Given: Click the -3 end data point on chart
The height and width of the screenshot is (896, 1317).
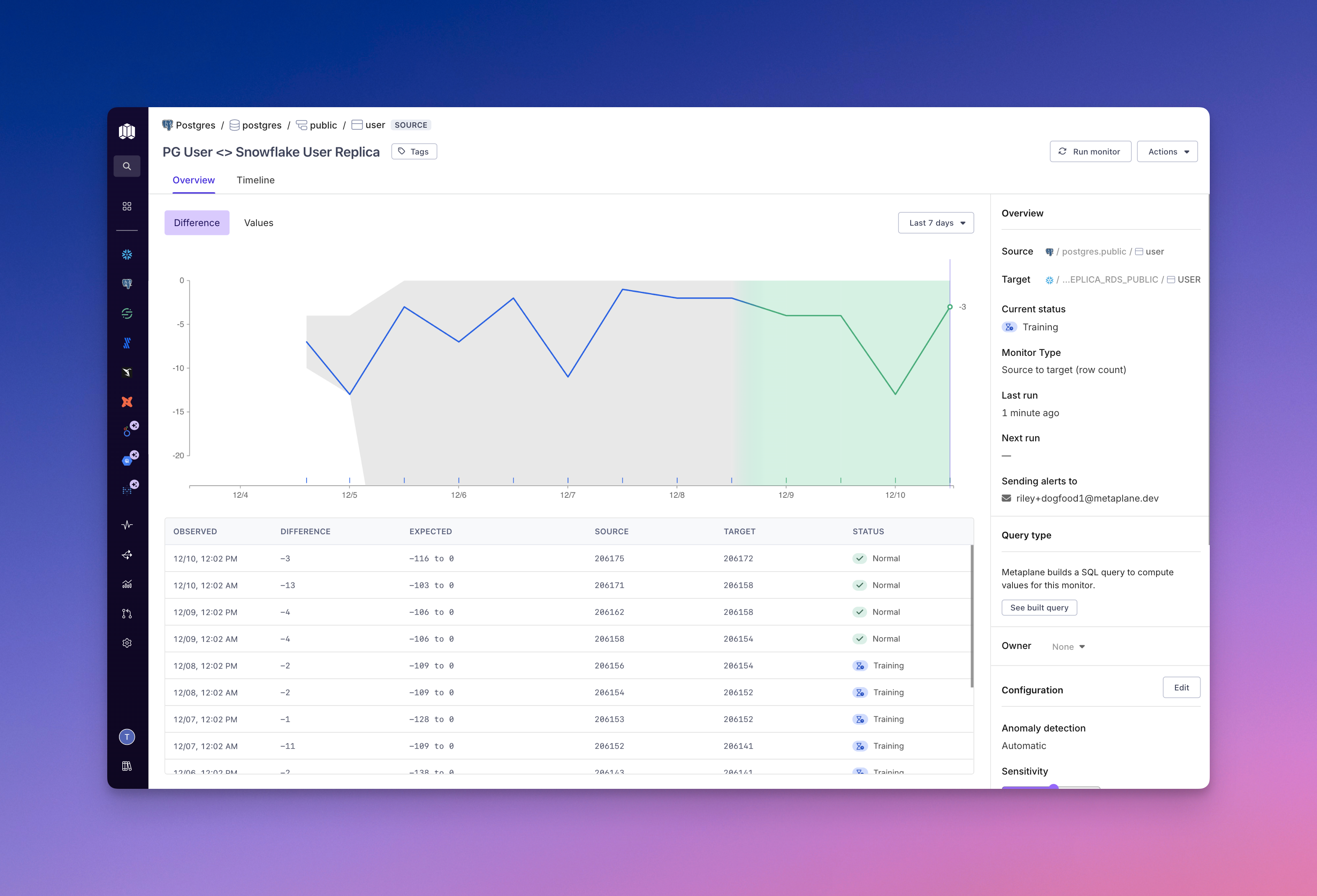Looking at the screenshot, I should tap(950, 307).
